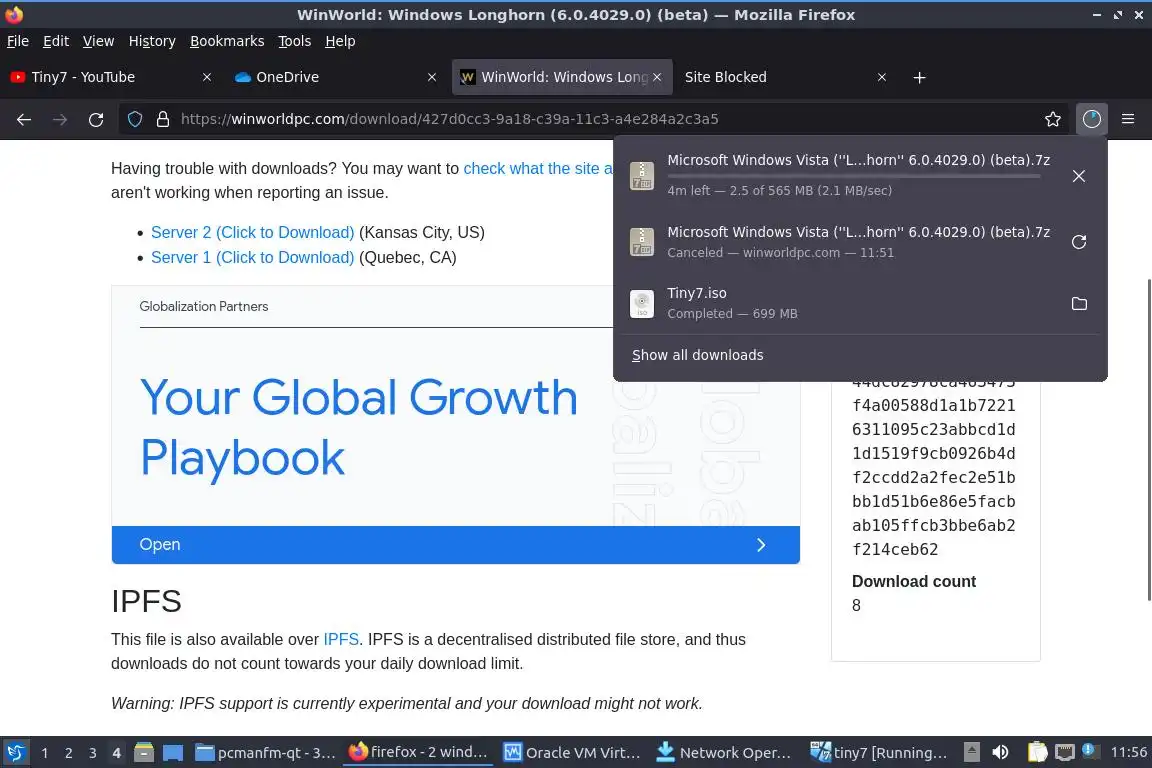
Task: Open the IPFS hyperlink
Action: pos(341,639)
